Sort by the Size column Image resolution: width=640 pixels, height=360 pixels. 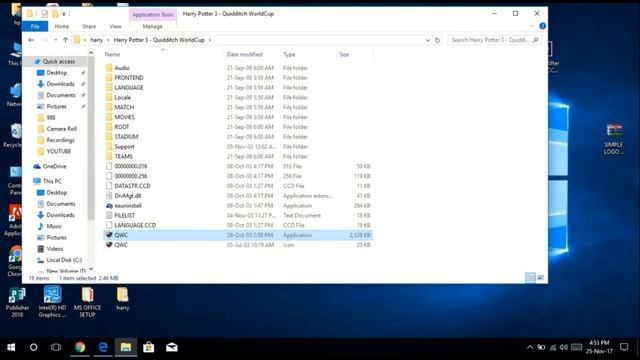(344, 54)
